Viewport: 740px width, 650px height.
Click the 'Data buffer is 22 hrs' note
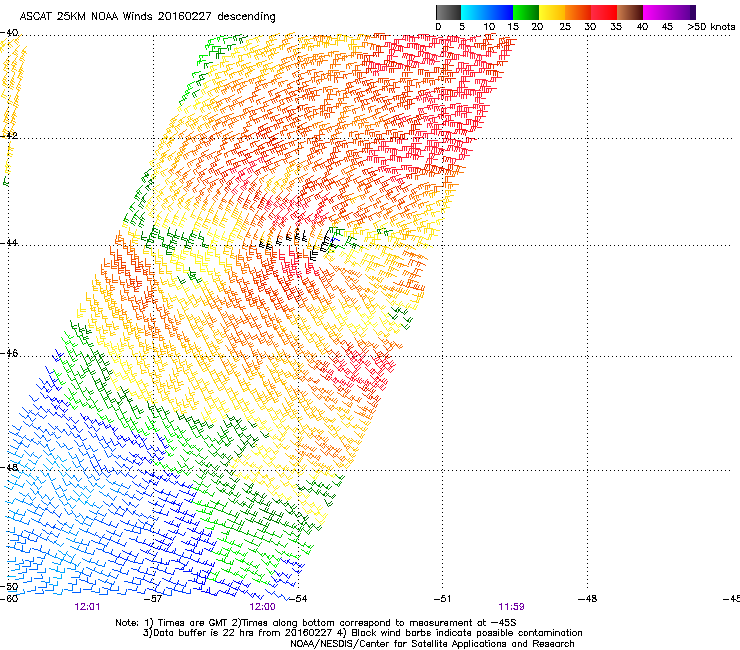tap(362, 633)
